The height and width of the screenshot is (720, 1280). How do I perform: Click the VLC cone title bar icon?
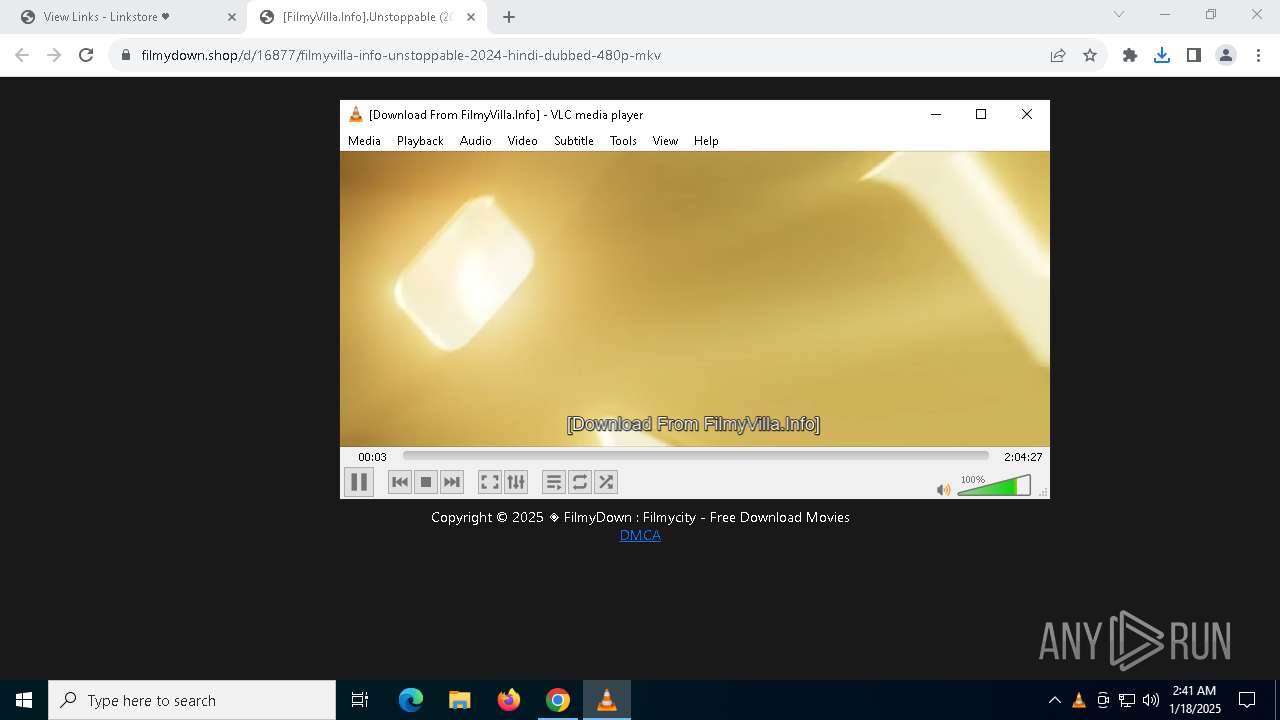[355, 114]
